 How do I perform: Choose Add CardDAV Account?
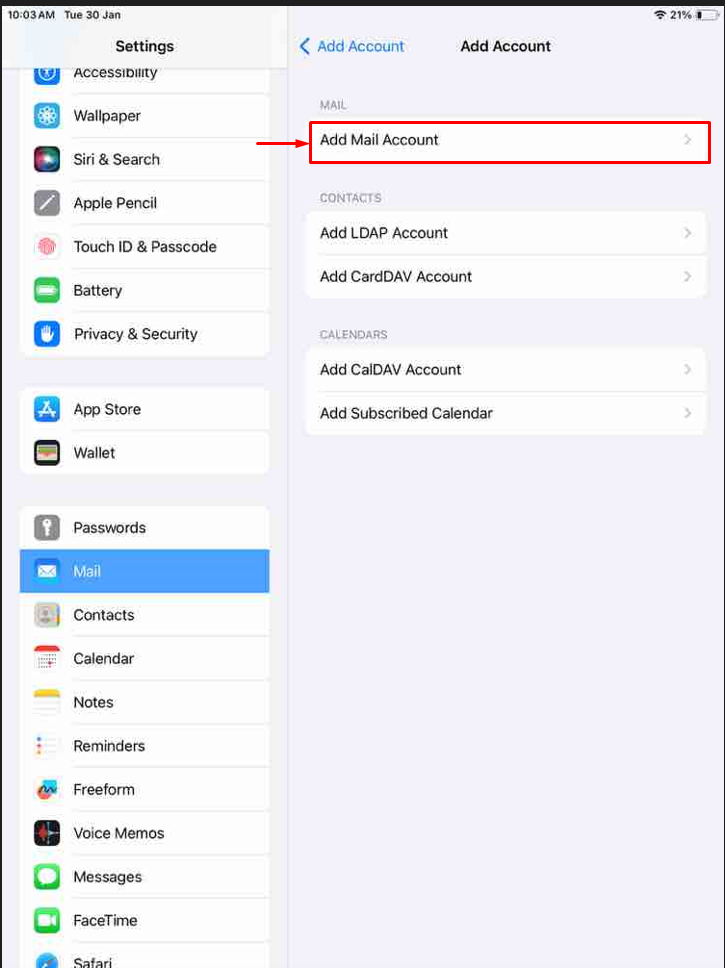pyautogui.click(x=506, y=277)
